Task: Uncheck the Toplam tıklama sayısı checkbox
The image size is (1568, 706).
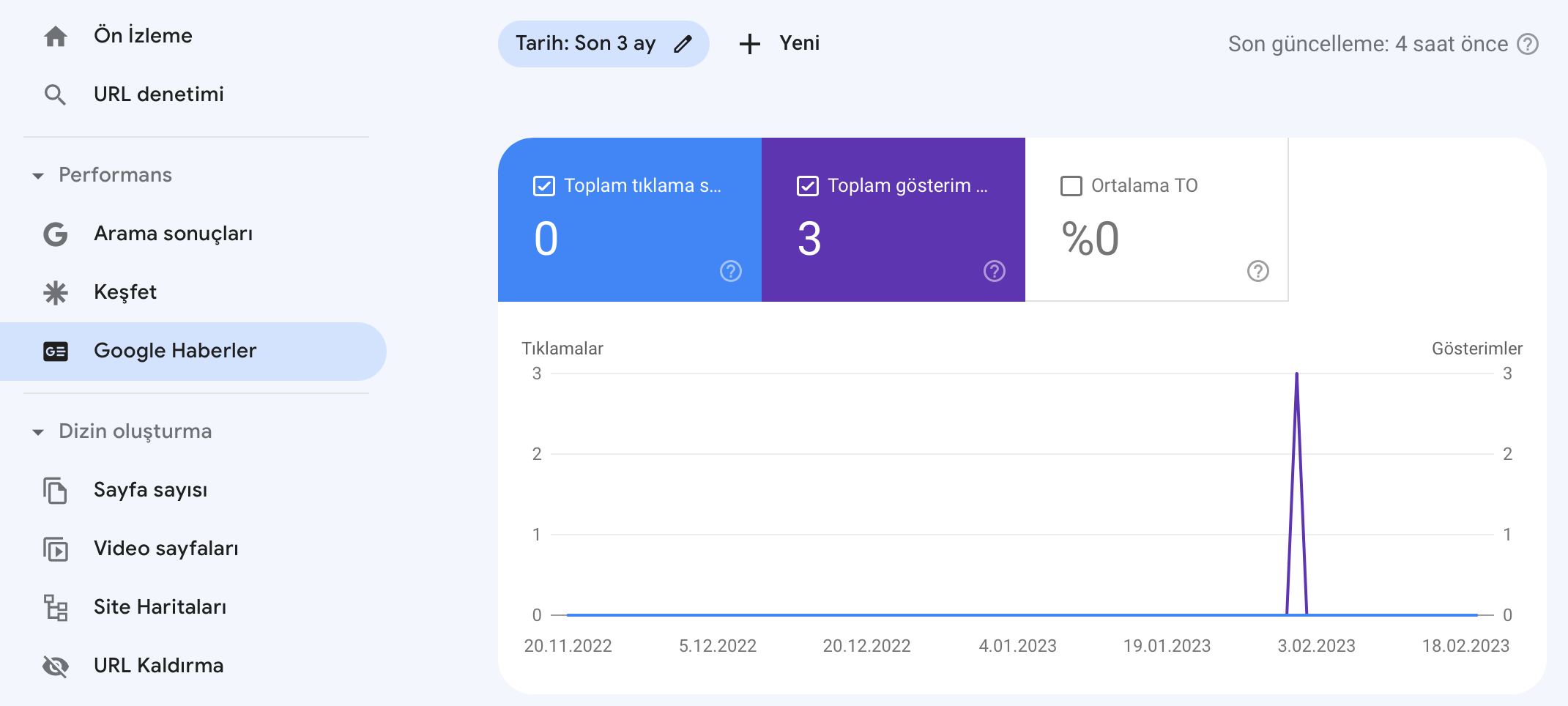Action: pos(544,186)
